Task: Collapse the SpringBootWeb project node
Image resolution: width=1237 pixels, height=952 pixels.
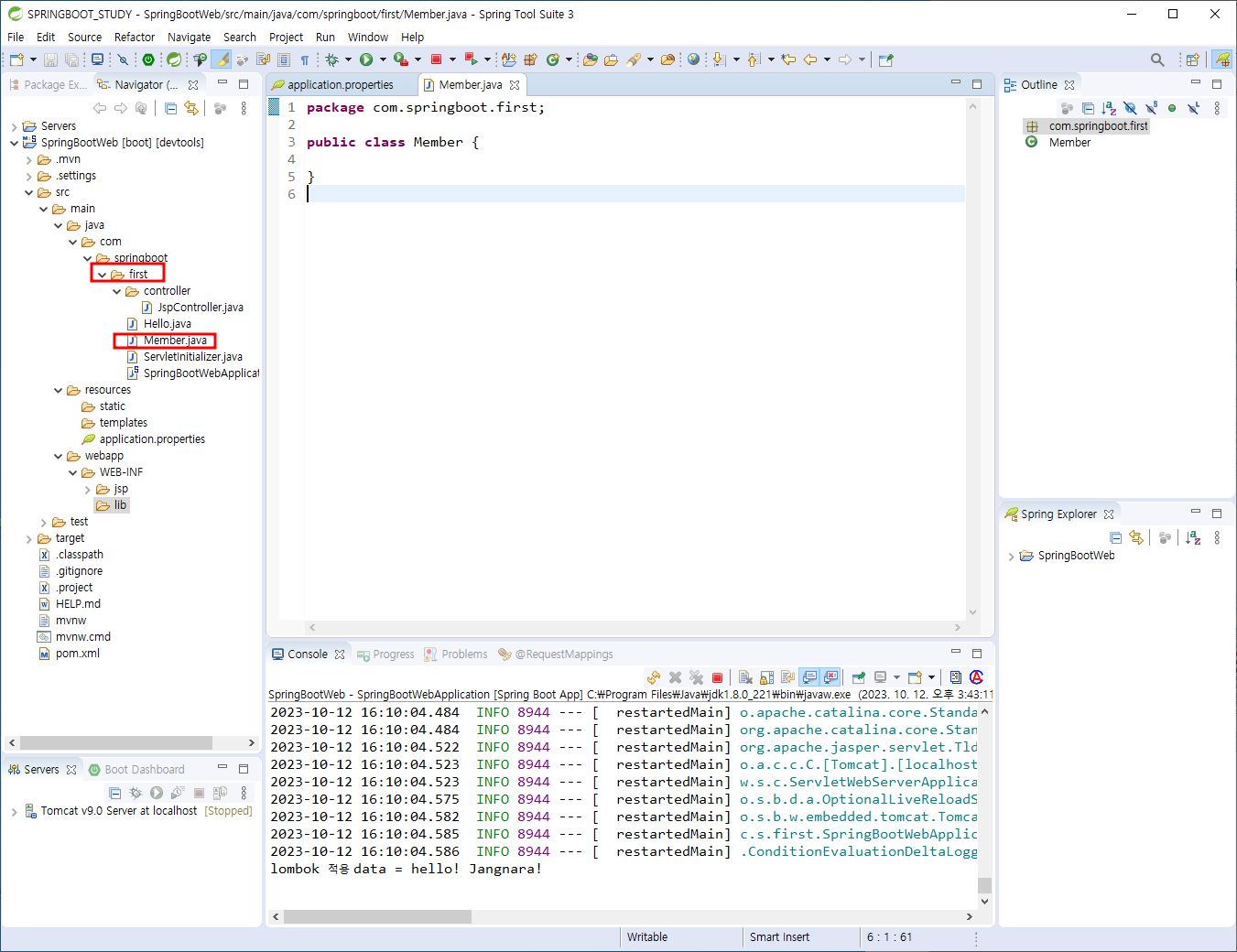Action: coord(14,143)
